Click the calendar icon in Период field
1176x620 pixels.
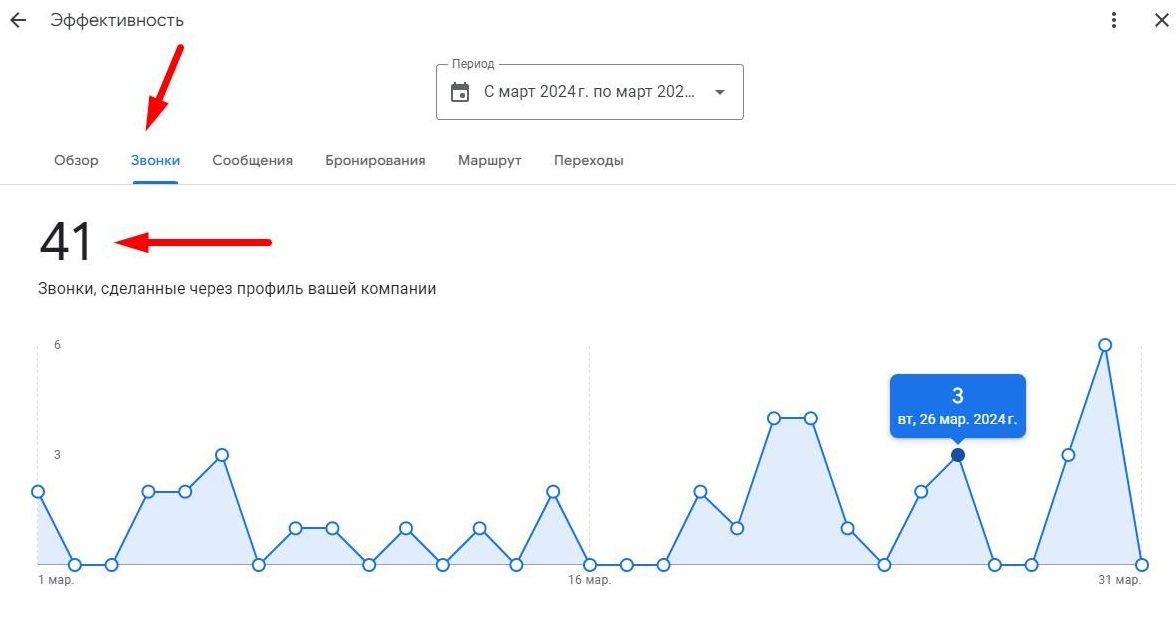[x=460, y=92]
